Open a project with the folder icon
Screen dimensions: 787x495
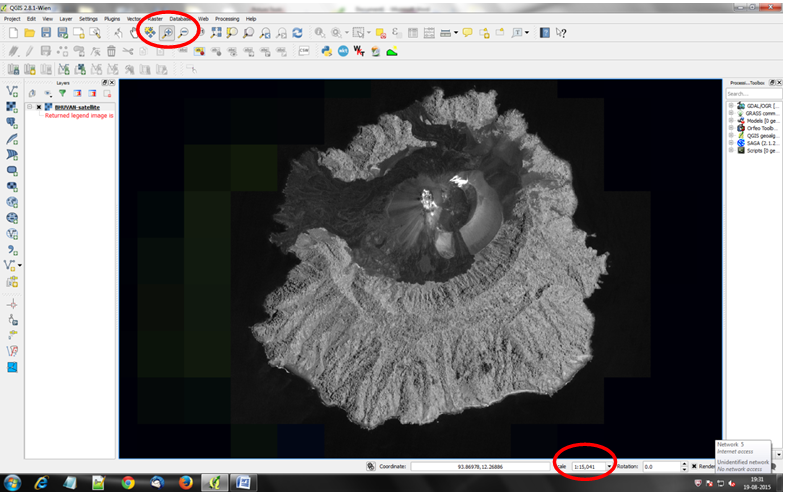[x=29, y=33]
